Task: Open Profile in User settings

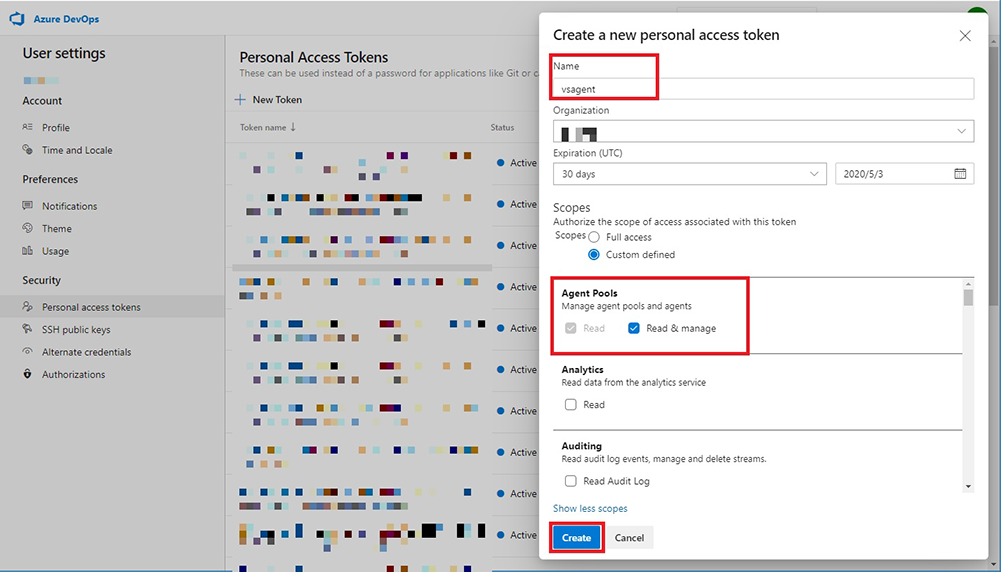Action: [56, 128]
